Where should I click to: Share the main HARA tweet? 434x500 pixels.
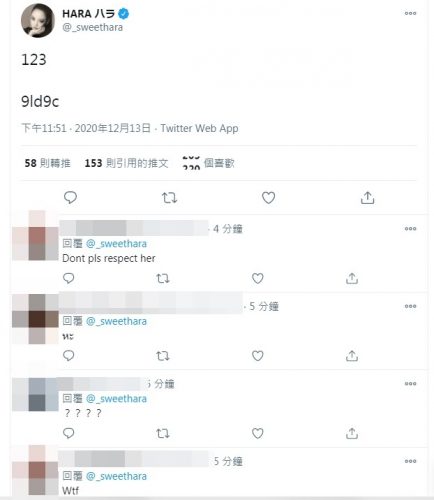pyautogui.click(x=367, y=198)
